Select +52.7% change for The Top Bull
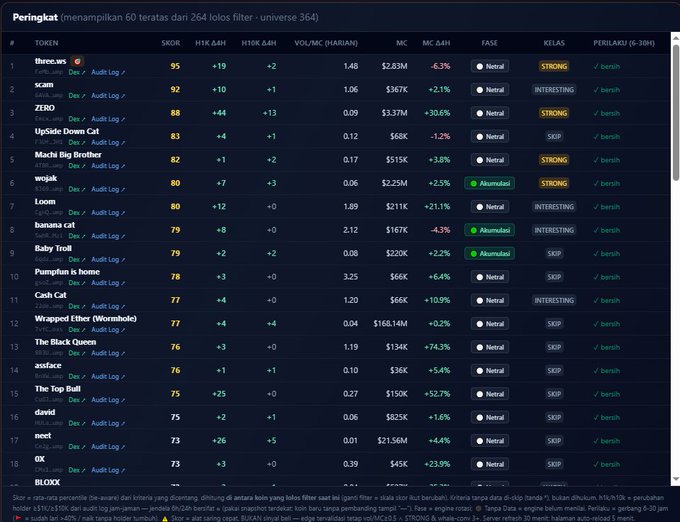Viewport: 680px width, 522px height. click(x=437, y=394)
